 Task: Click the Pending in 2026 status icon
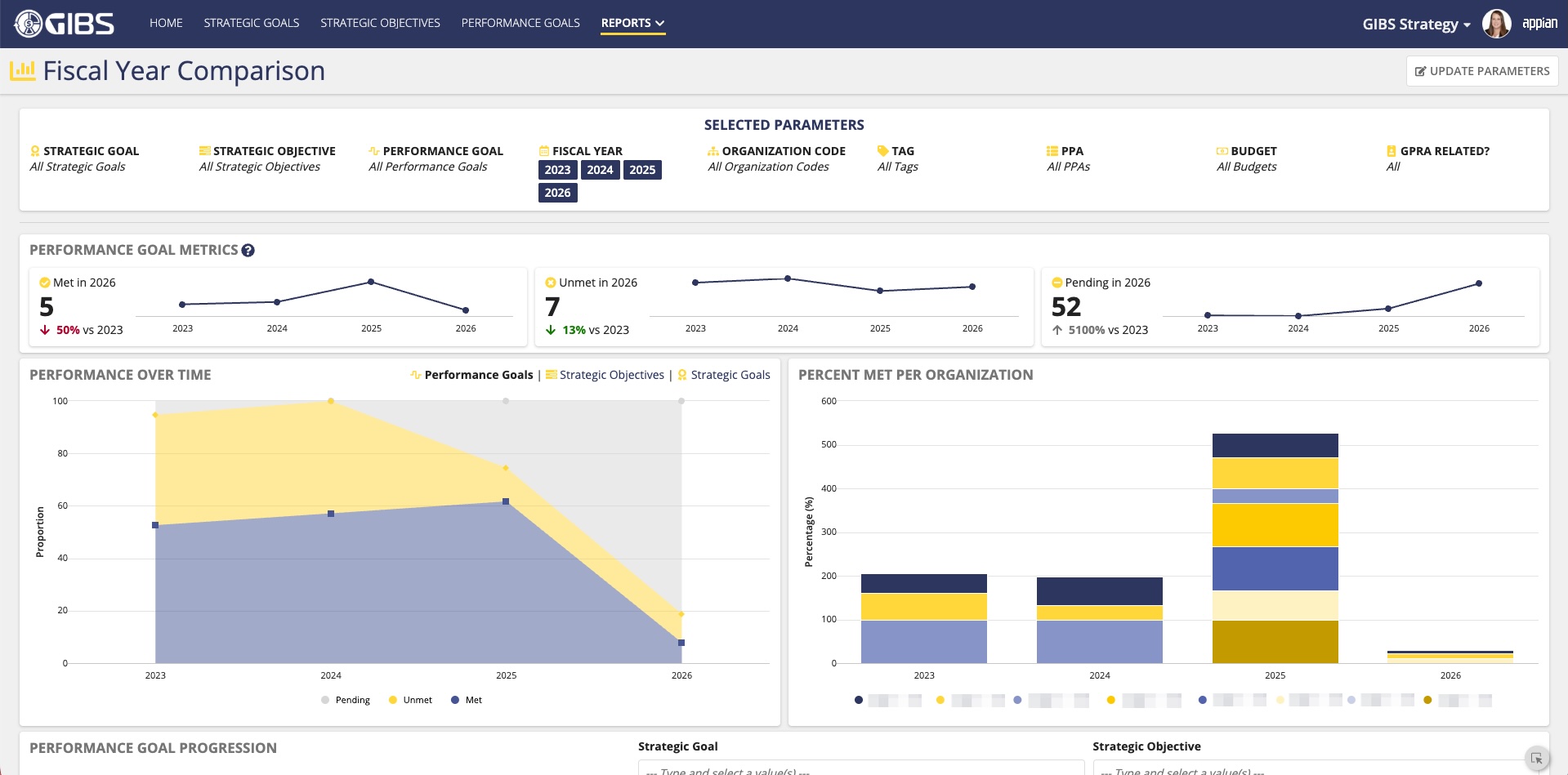pyautogui.click(x=1057, y=283)
